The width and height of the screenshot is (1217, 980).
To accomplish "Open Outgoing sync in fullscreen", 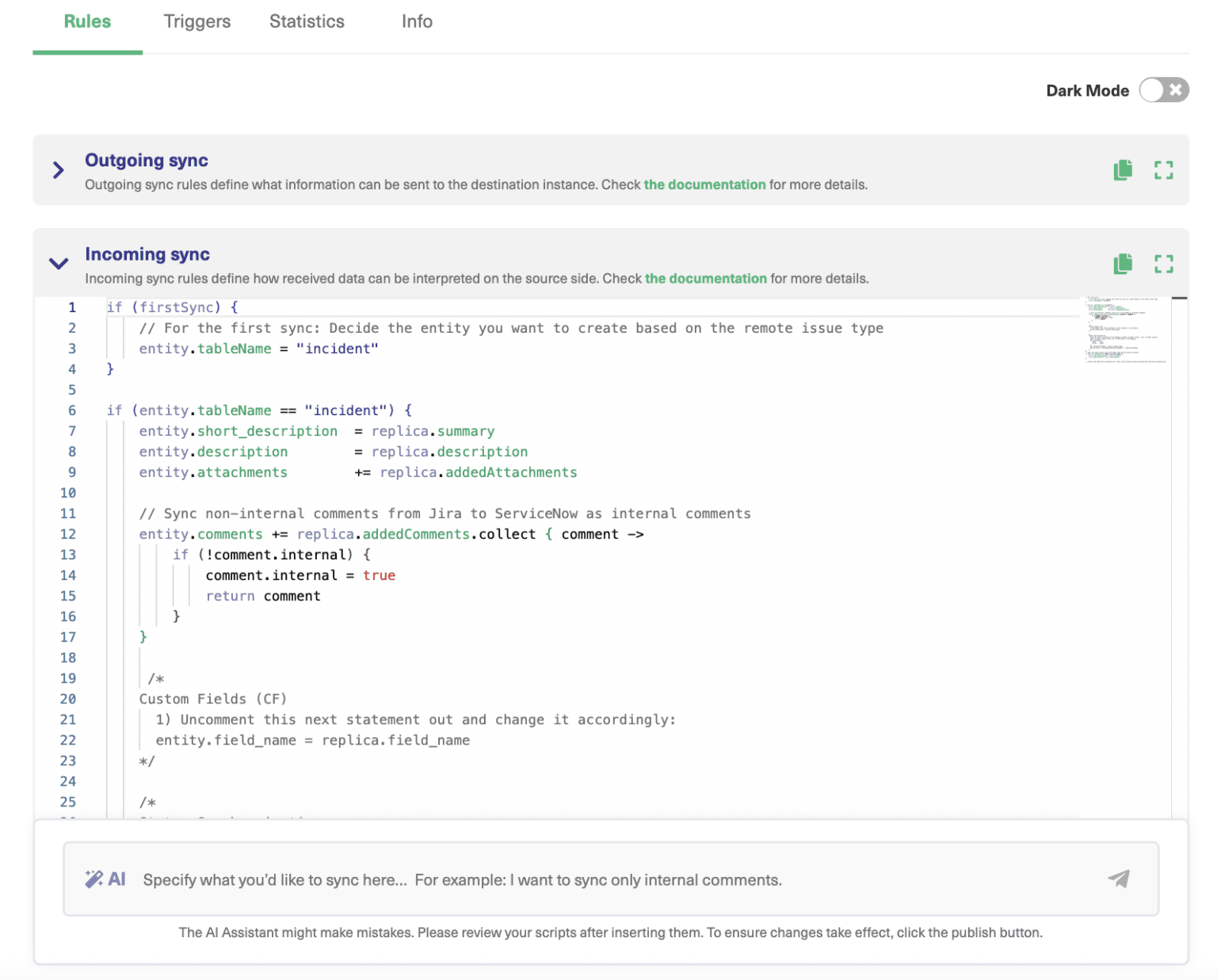I will click(x=1162, y=170).
